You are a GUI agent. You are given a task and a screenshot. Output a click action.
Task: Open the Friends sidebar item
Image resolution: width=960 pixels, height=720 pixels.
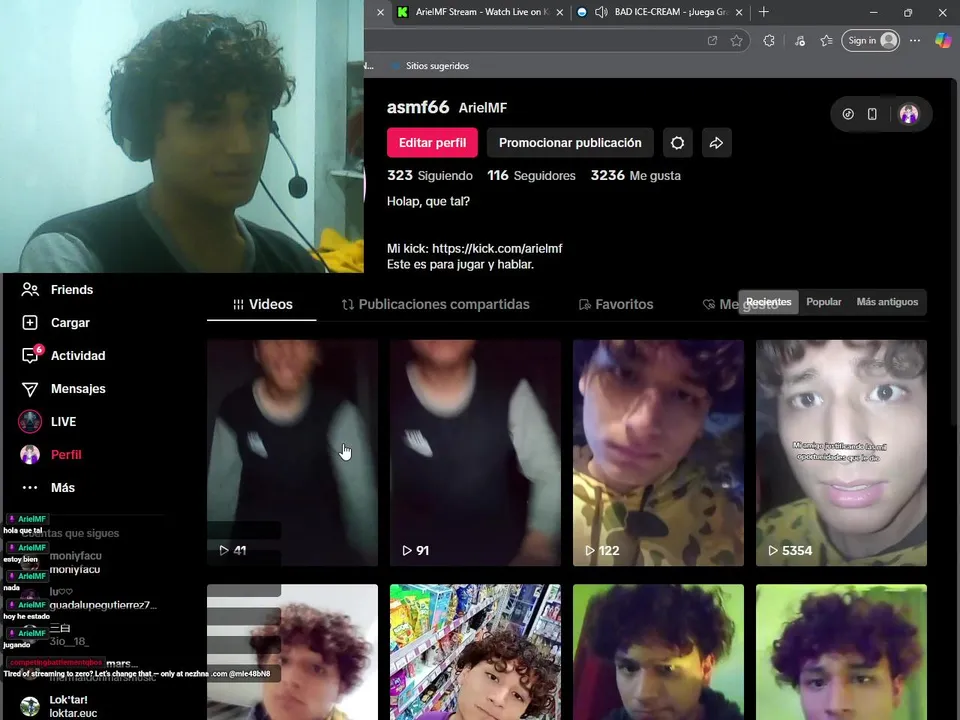58,290
